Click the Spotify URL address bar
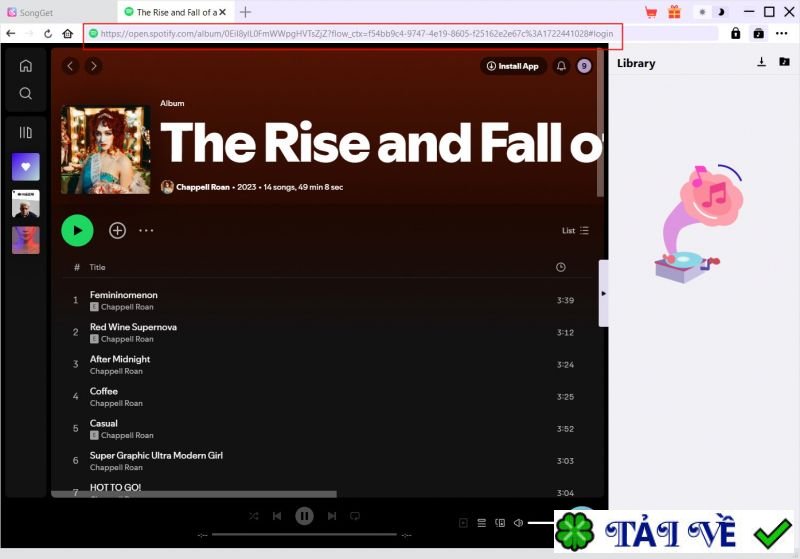 click(x=357, y=34)
